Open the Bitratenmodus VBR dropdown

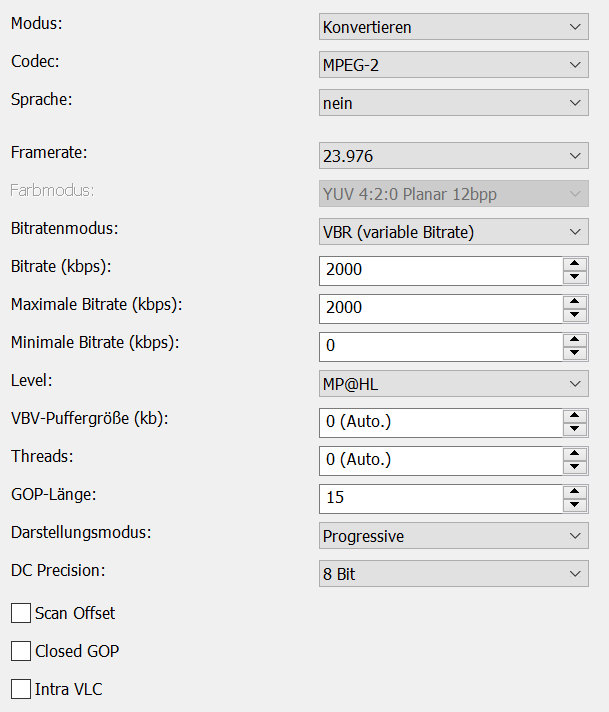pos(454,232)
